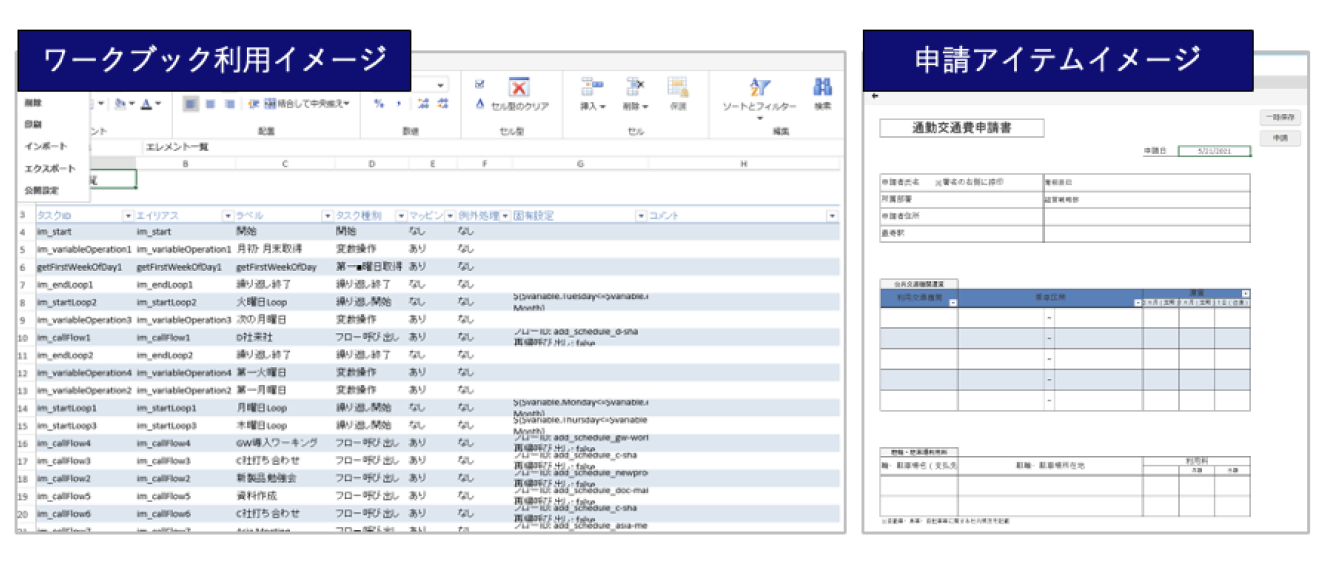
Task: Open the タスク種別 column filter dropdown
Action: 401,216
